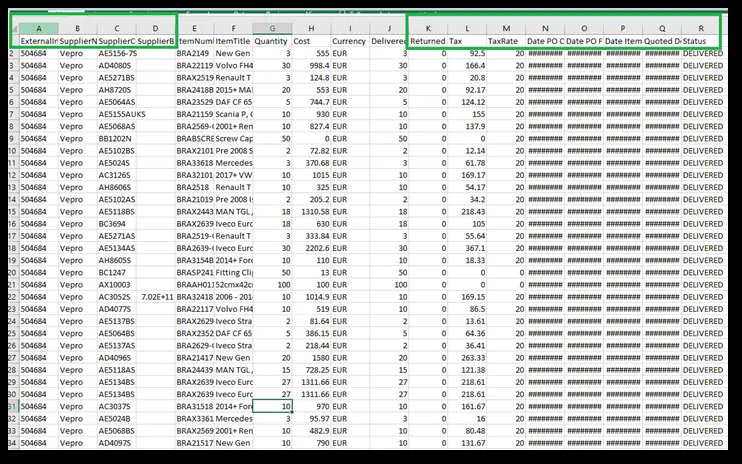Screen dimensions: 742x464
Task: Select column R header
Action: tap(701, 28)
